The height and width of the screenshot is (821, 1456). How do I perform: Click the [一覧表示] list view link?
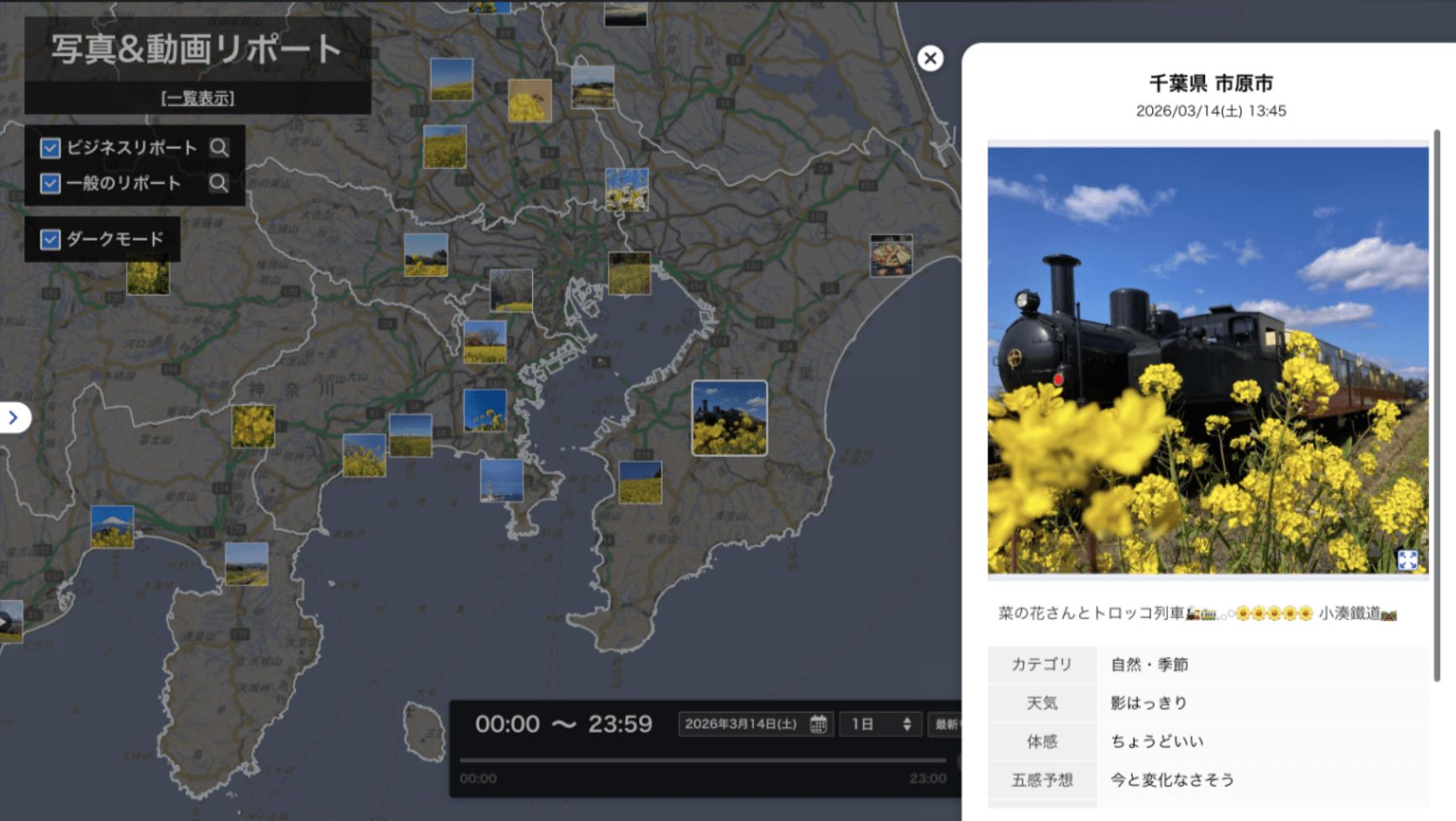pyautogui.click(x=197, y=98)
